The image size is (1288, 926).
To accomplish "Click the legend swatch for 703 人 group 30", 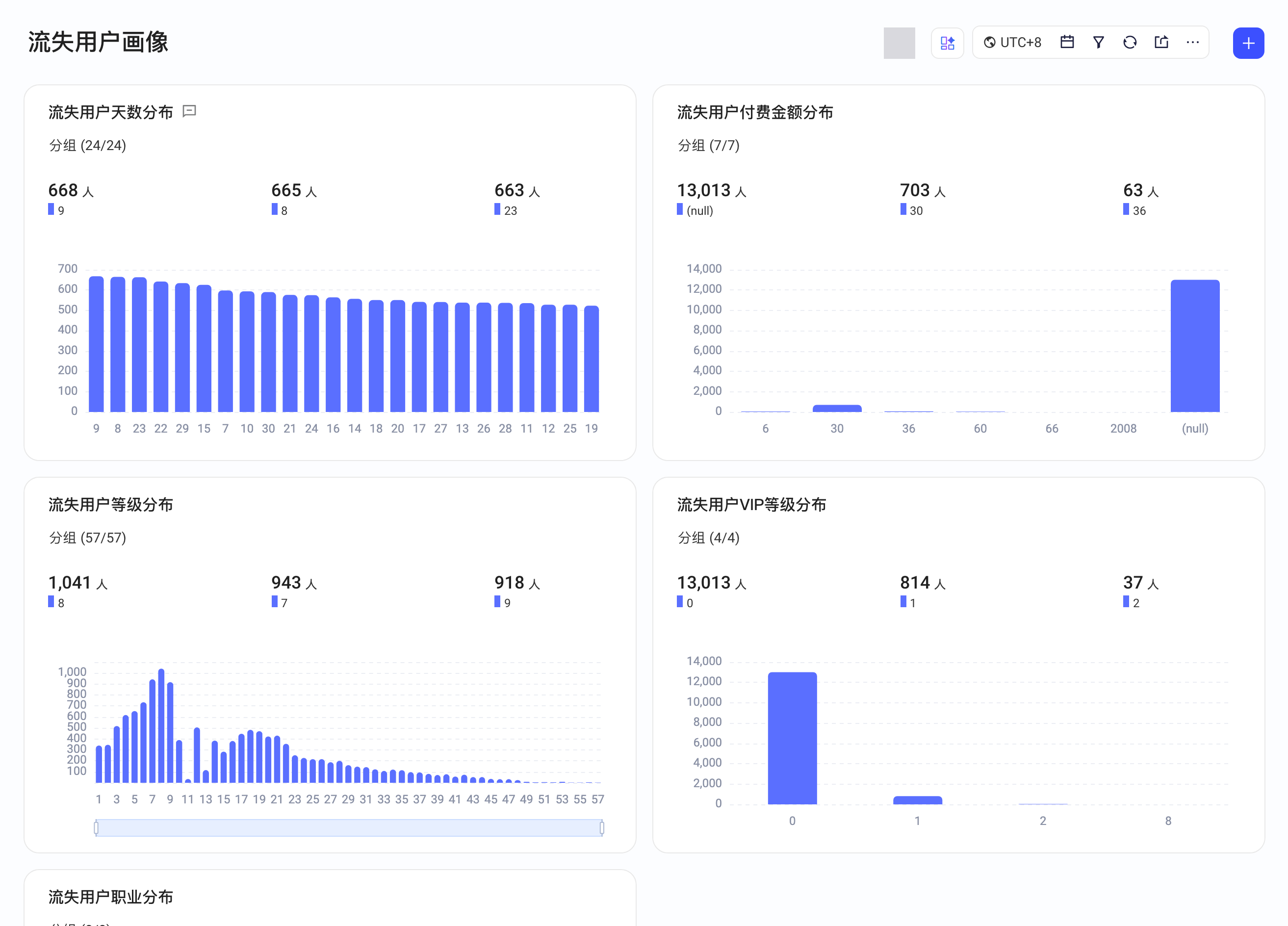I will [903, 209].
